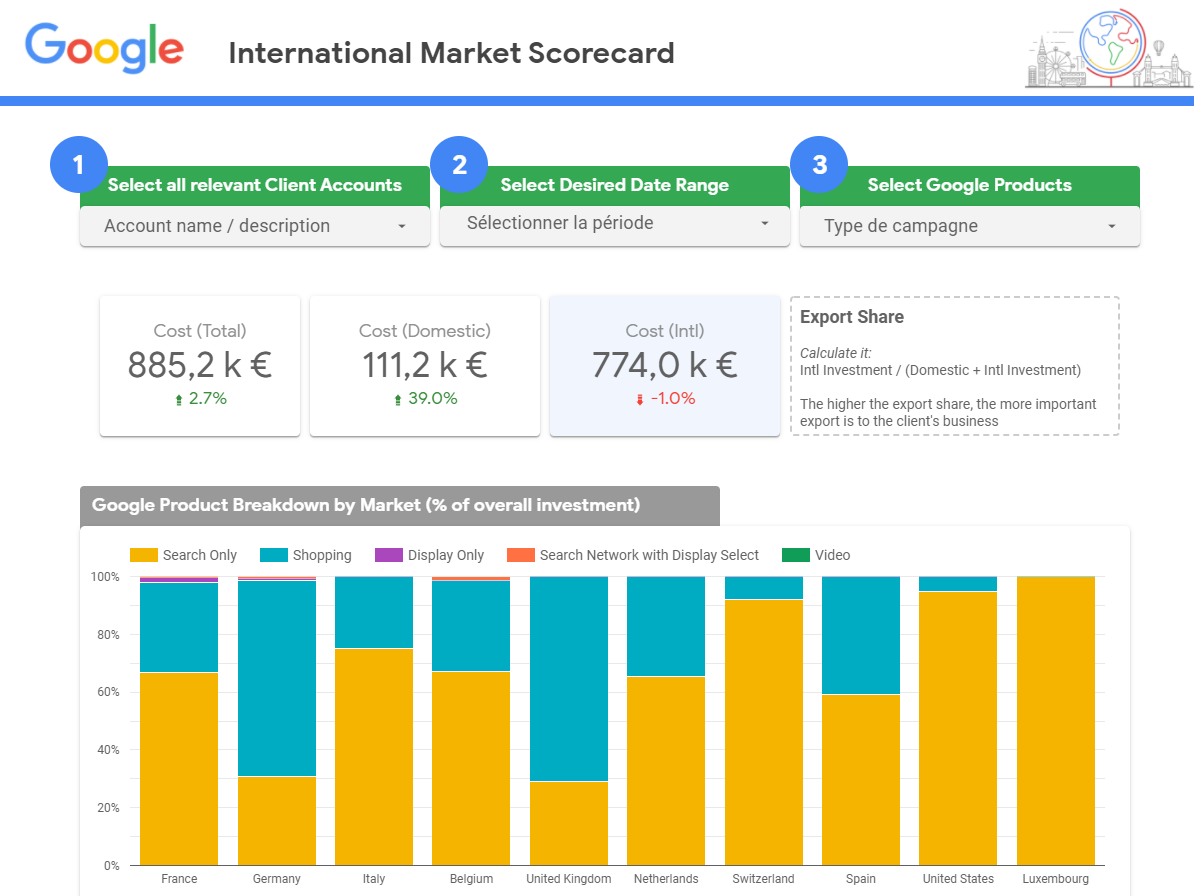Click the Spain axis label
The height and width of the screenshot is (896, 1194).
(x=861, y=878)
